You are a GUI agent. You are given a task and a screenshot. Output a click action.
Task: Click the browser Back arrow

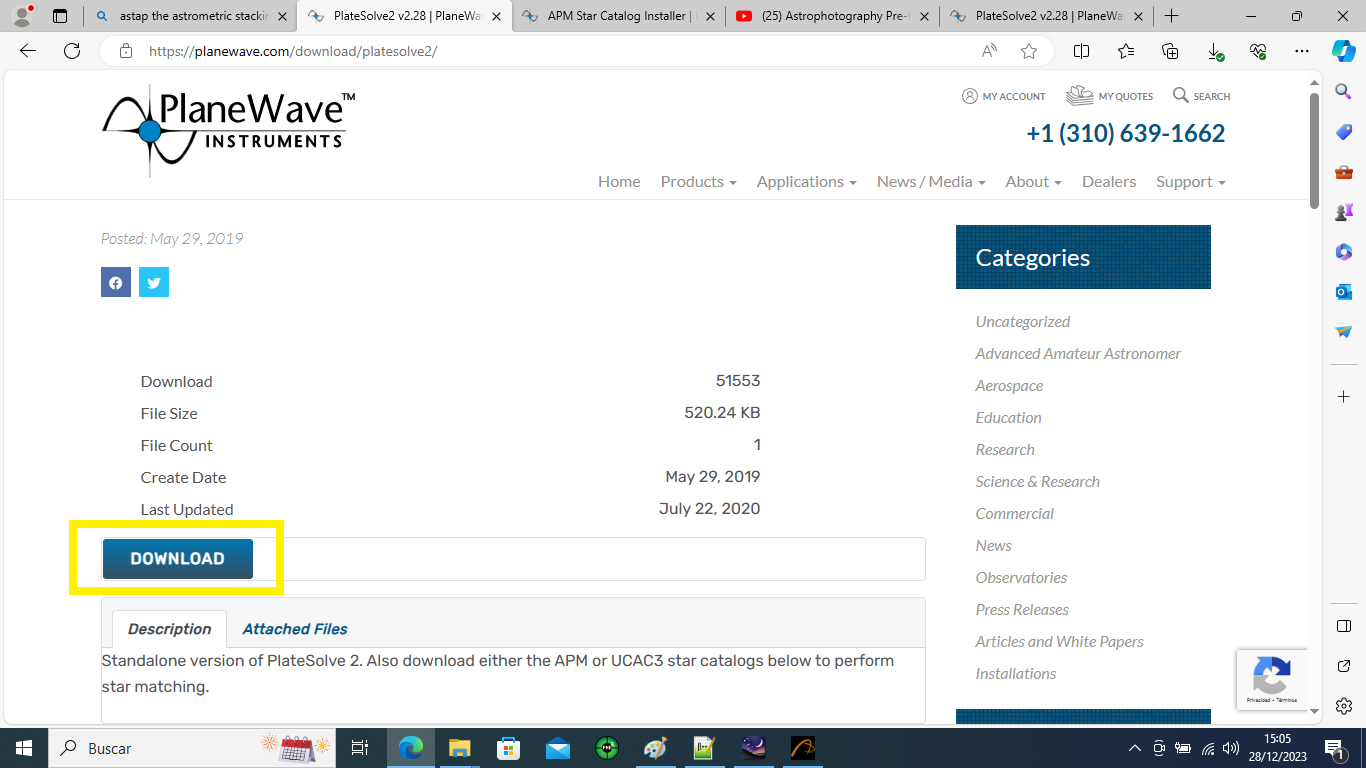pos(28,51)
